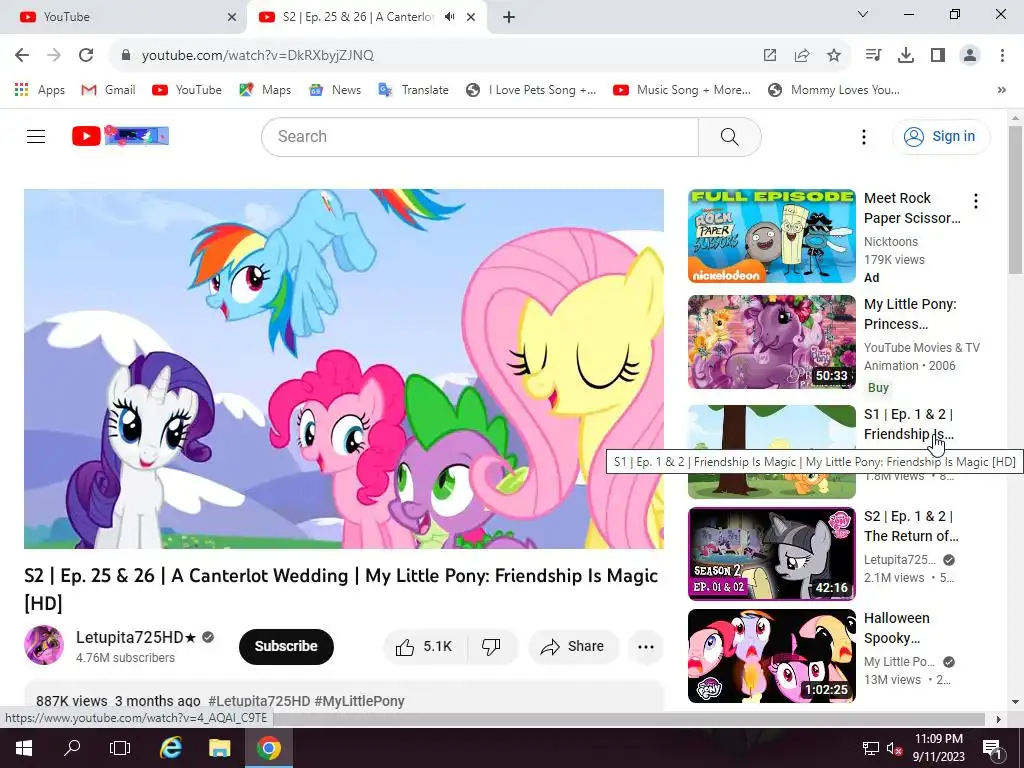This screenshot has width=1024, height=768.
Task: Open YouTube settings three-dot menu
Action: click(x=863, y=136)
